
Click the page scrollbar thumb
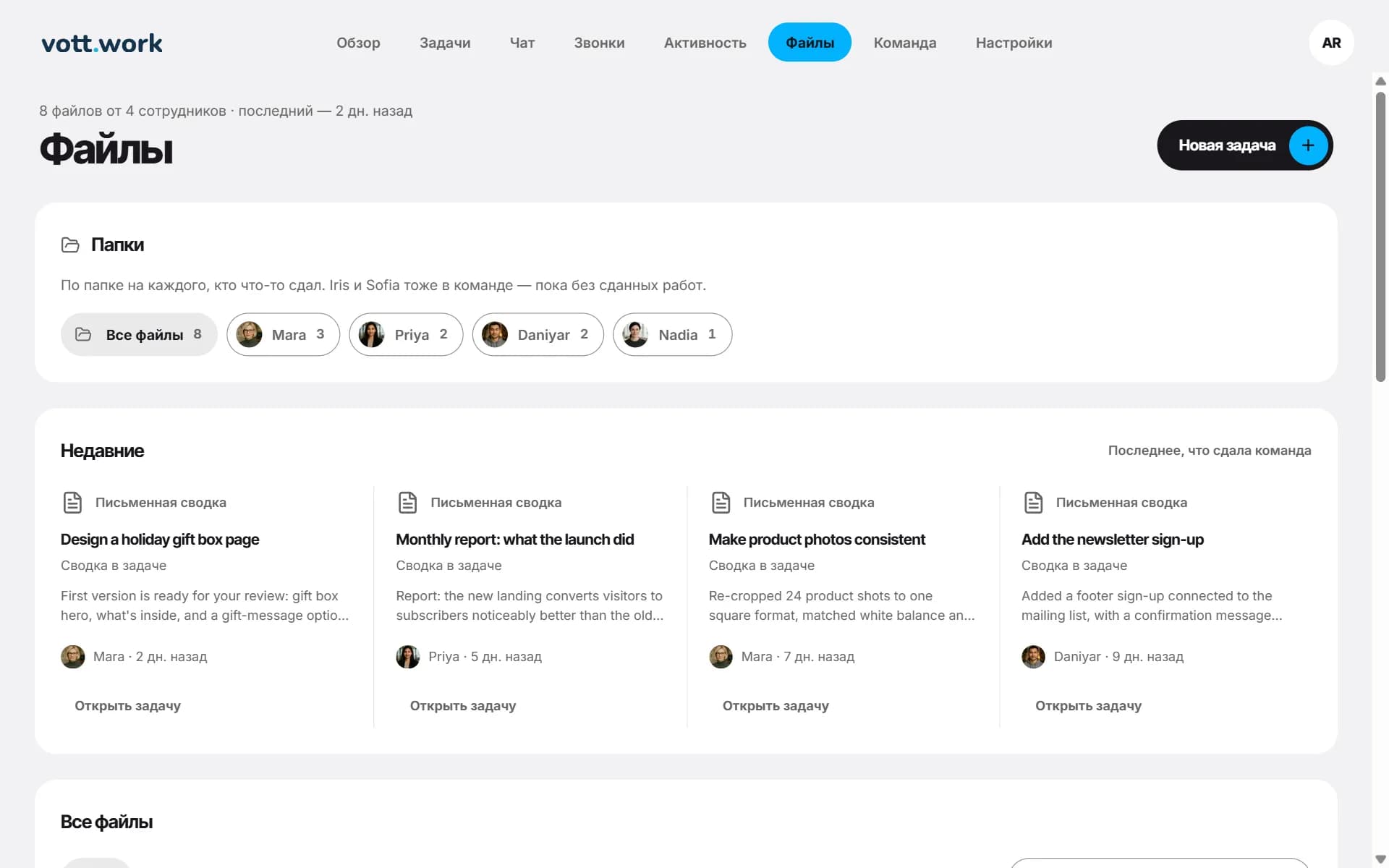[1380, 237]
